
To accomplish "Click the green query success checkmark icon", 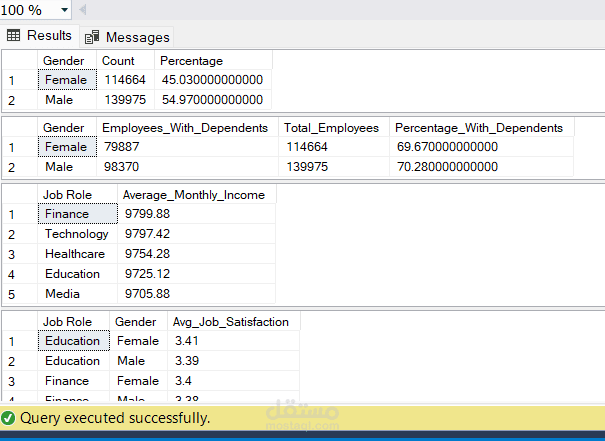I will (x=8, y=418).
